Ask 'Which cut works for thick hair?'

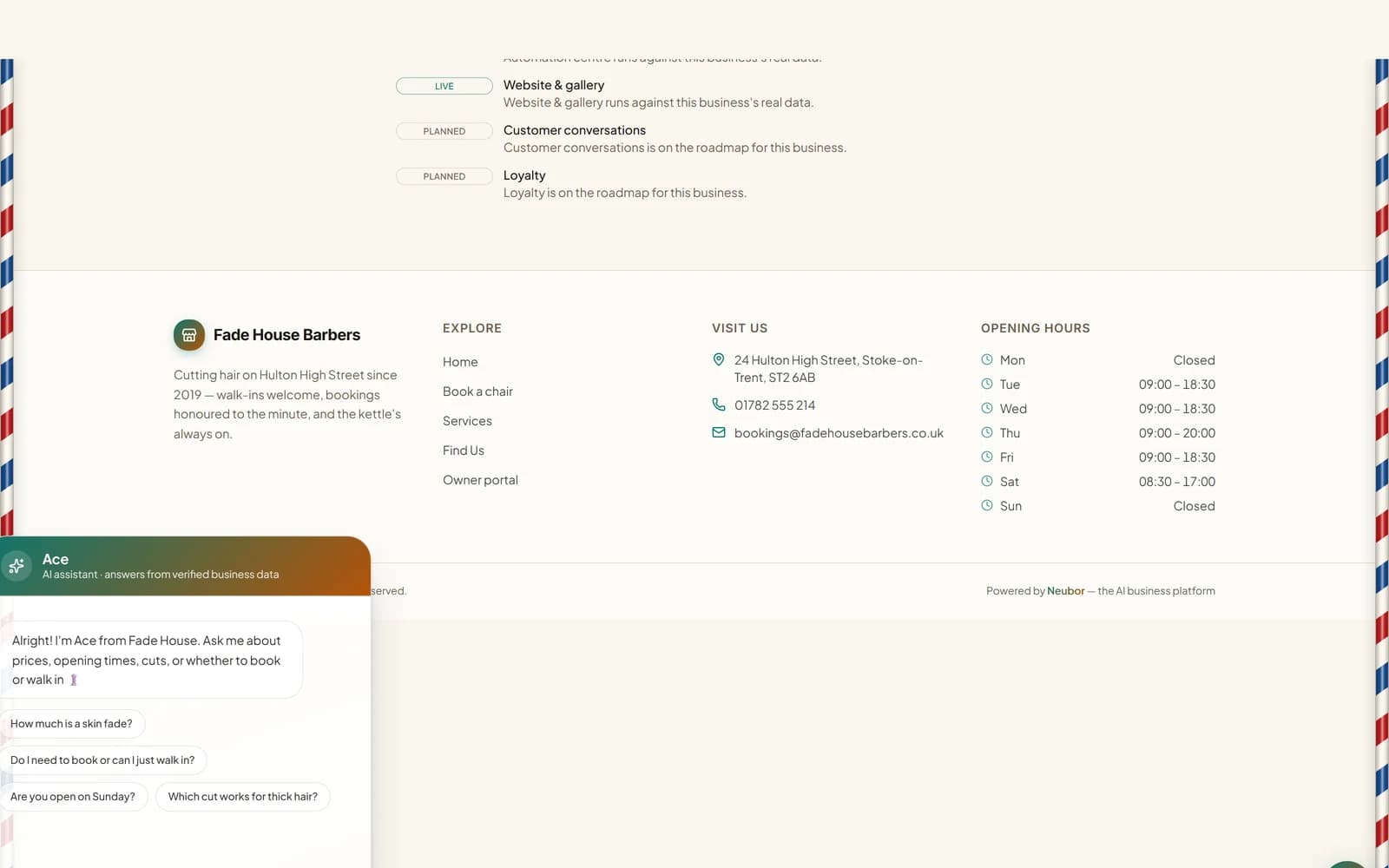coord(243,797)
